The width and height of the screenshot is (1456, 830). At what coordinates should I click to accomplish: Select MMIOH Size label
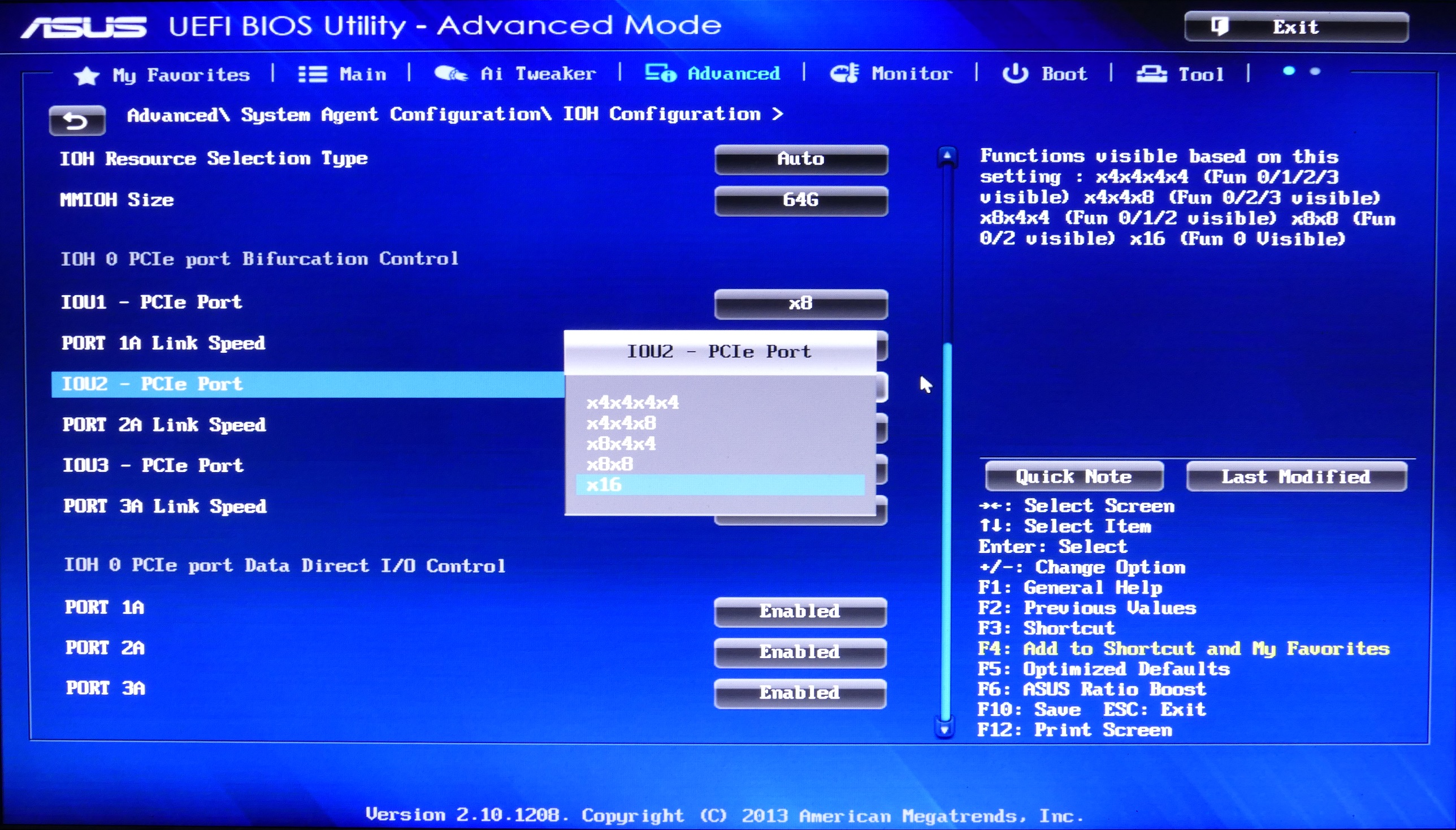point(117,200)
